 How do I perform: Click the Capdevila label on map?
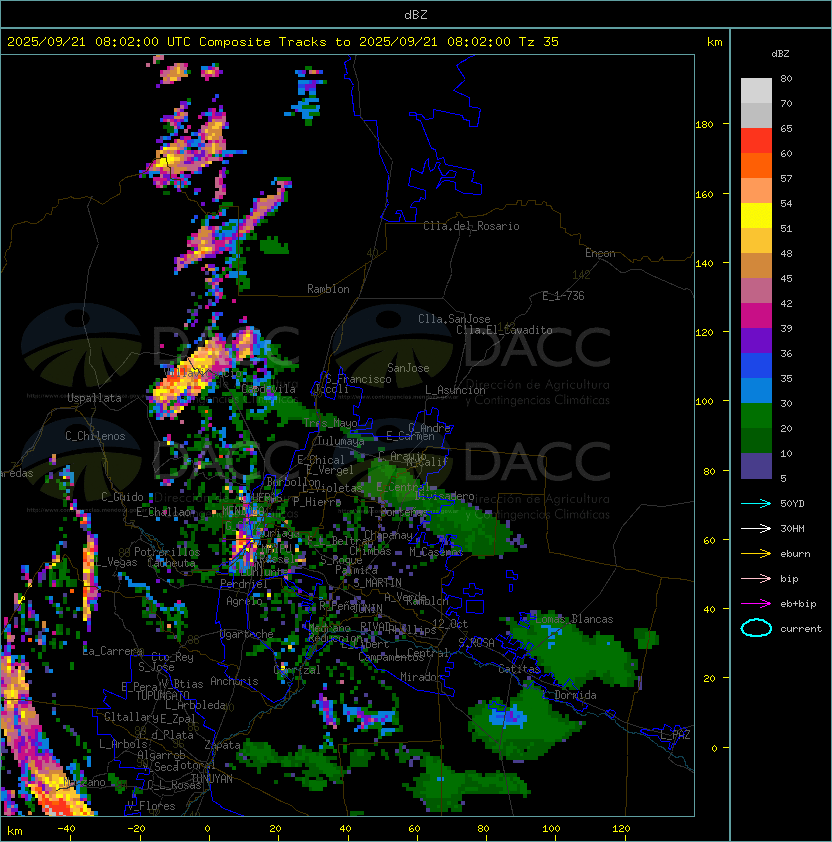pyautogui.click(x=269, y=388)
